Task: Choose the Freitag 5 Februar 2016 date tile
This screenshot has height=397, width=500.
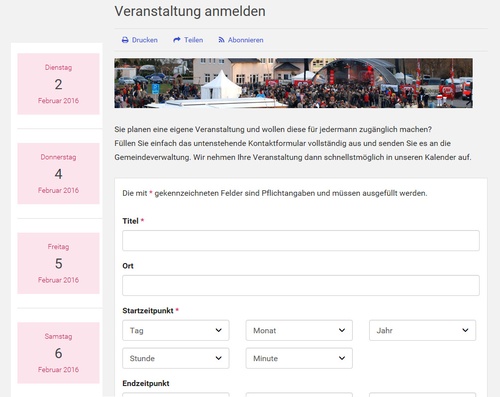Action: click(58, 263)
